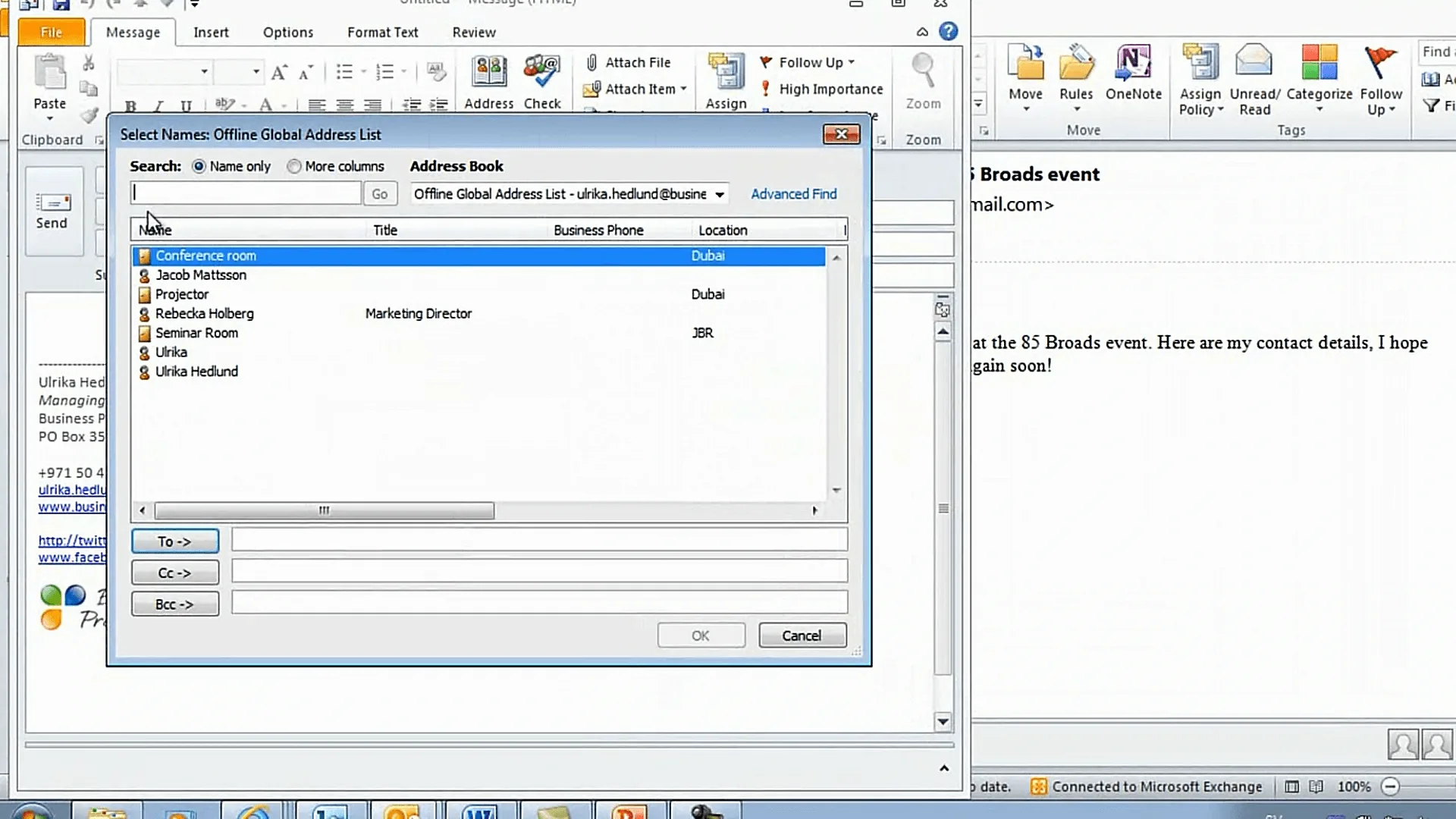This screenshot has height=819, width=1456.
Task: Select the More columns radio button
Action: 294,167
